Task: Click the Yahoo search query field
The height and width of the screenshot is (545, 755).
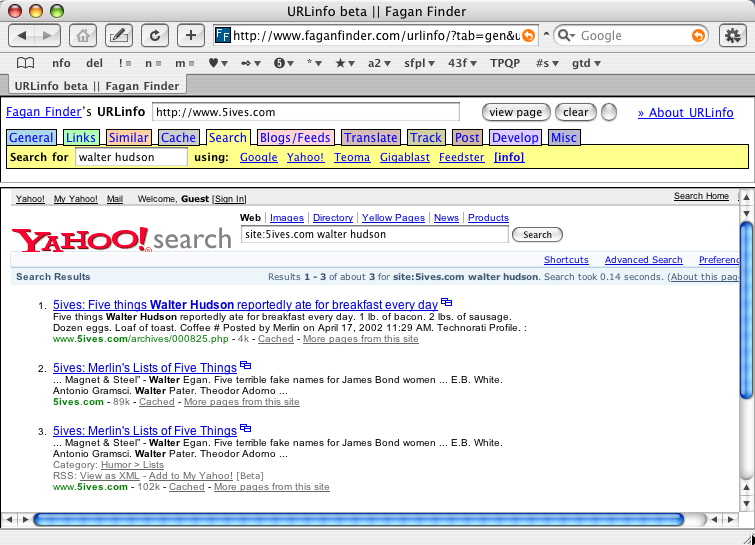Action: tap(375, 234)
